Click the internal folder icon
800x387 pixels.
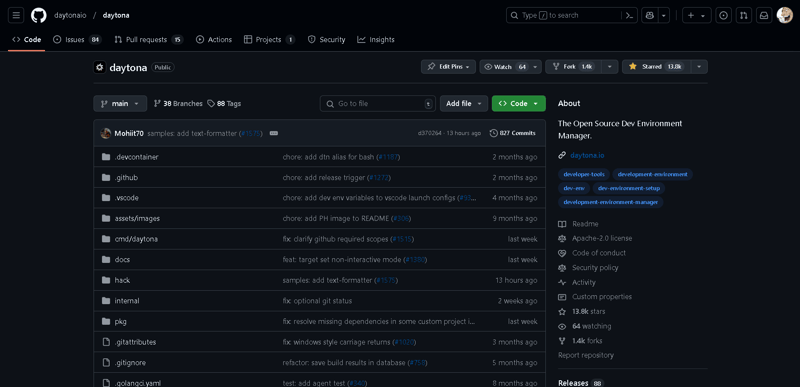pyautogui.click(x=106, y=301)
